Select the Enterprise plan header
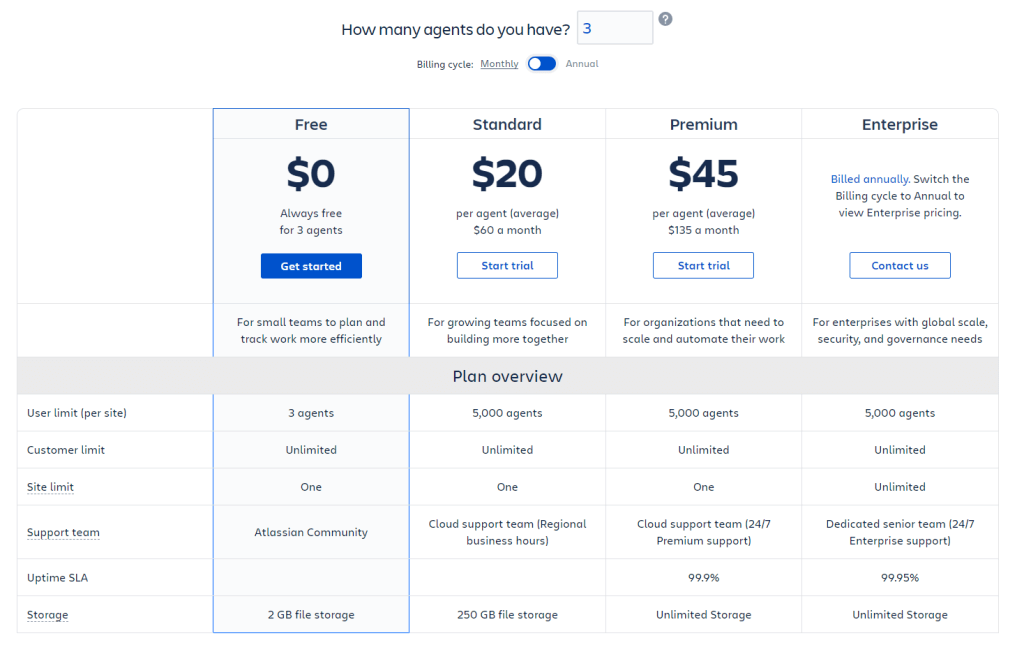Screen dimensions: 1024x652 (899, 124)
